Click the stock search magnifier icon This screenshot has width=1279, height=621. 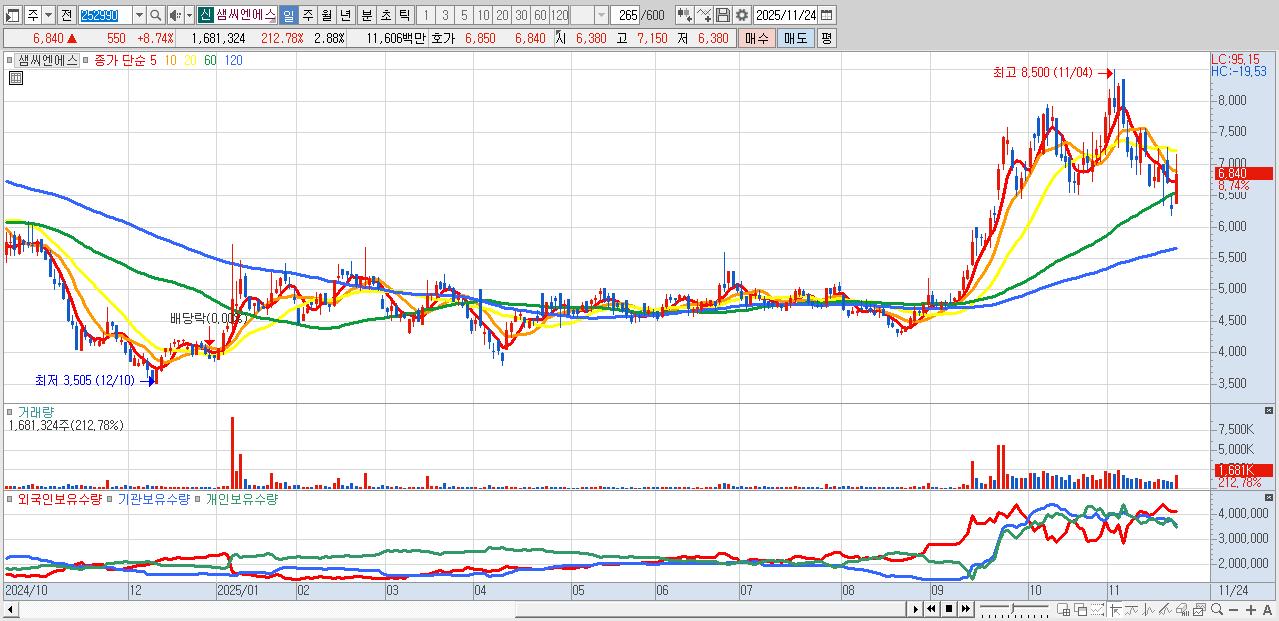pos(156,15)
